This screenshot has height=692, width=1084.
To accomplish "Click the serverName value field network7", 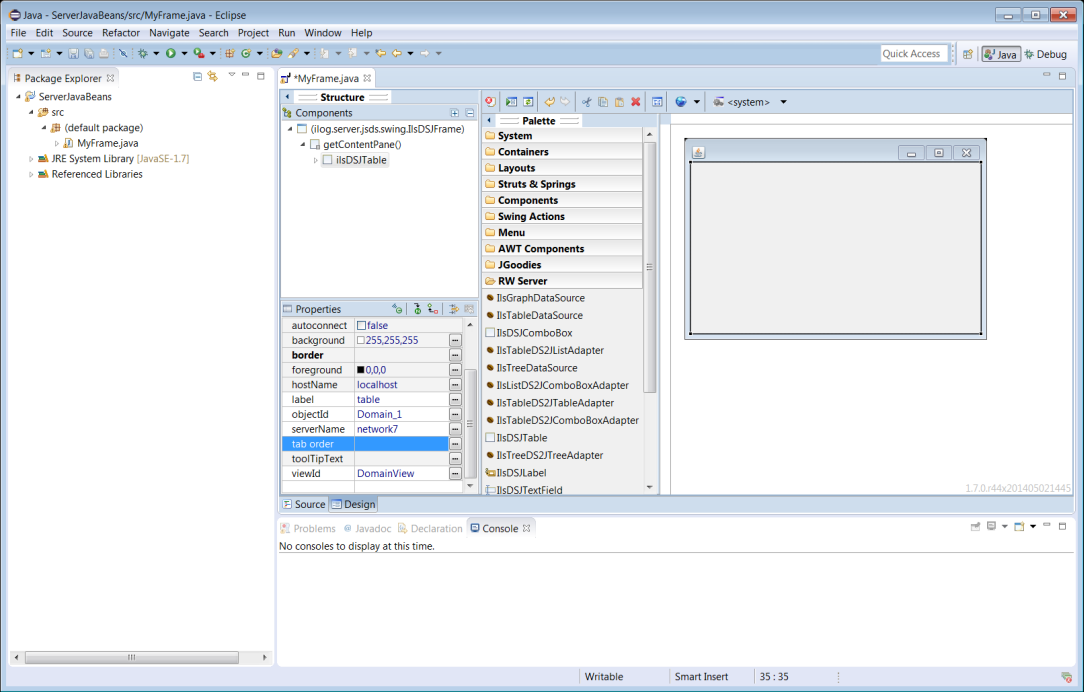I will pyautogui.click(x=377, y=429).
